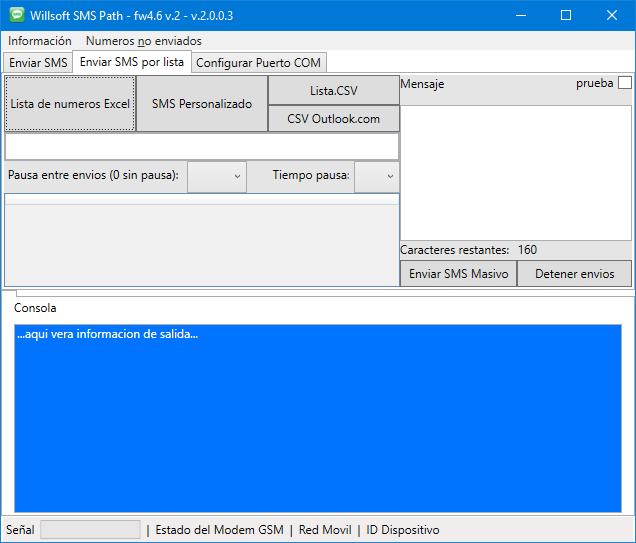Focus the Mensaje text area
636x543 pixels.
pos(516,173)
